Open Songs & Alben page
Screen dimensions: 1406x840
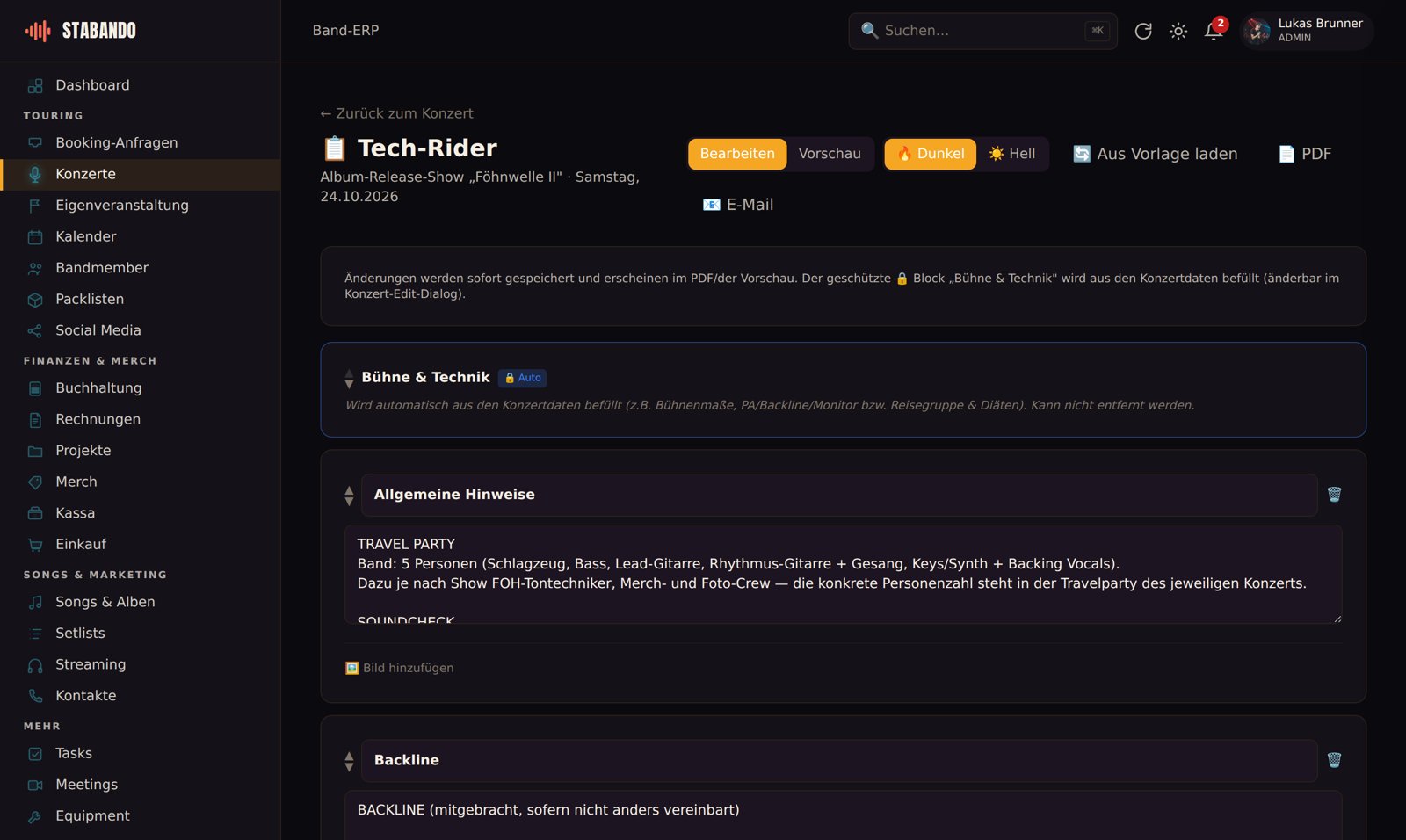coord(141,602)
